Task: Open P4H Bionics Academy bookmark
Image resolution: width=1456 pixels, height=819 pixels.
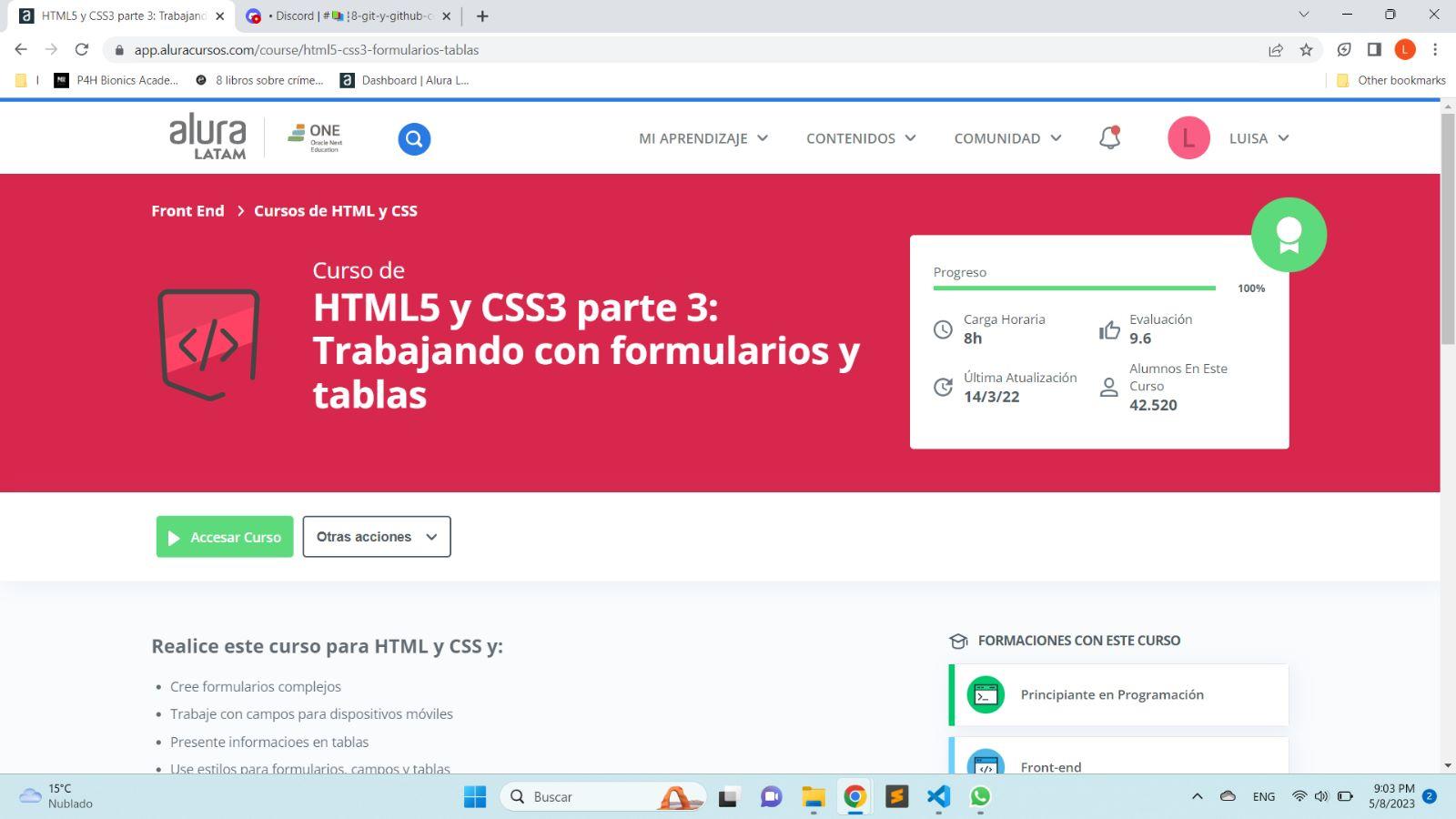Action: (116, 80)
